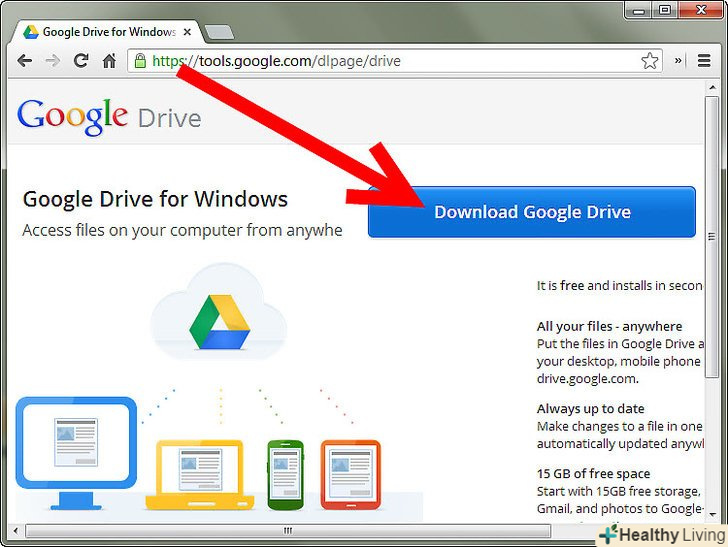The height and width of the screenshot is (547, 728).
Task: Click 'All your files - anywhere' heading
Action: (x=609, y=326)
